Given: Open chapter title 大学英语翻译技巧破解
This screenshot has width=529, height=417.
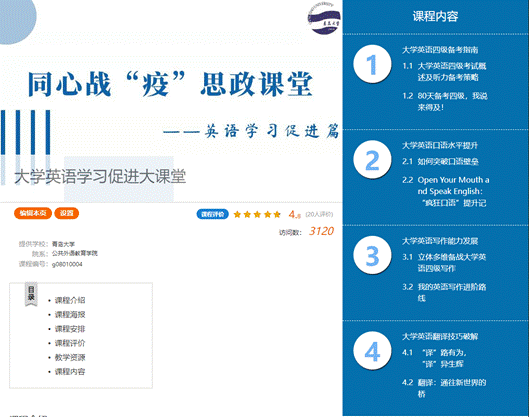Looking at the screenshot, I should click(440, 336).
